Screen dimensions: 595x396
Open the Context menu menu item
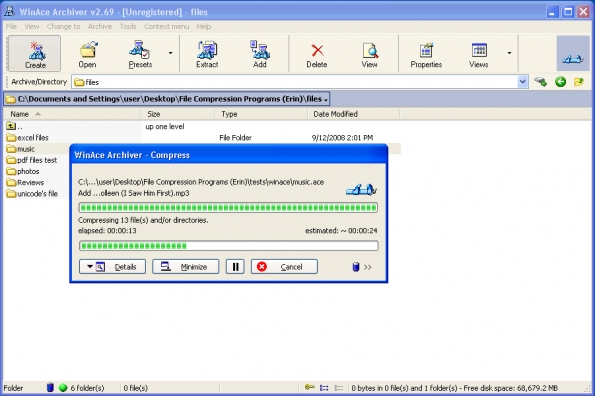coord(166,26)
